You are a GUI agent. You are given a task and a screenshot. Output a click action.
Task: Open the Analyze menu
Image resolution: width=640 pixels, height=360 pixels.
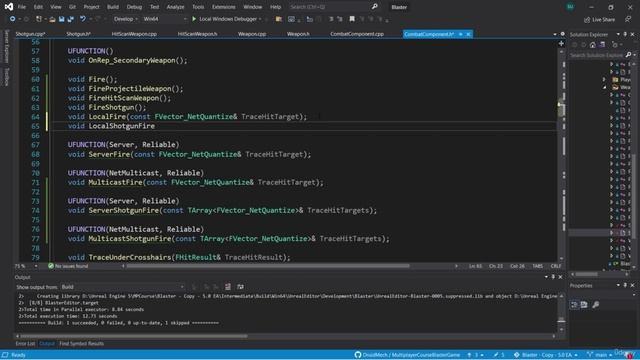[175, 7]
